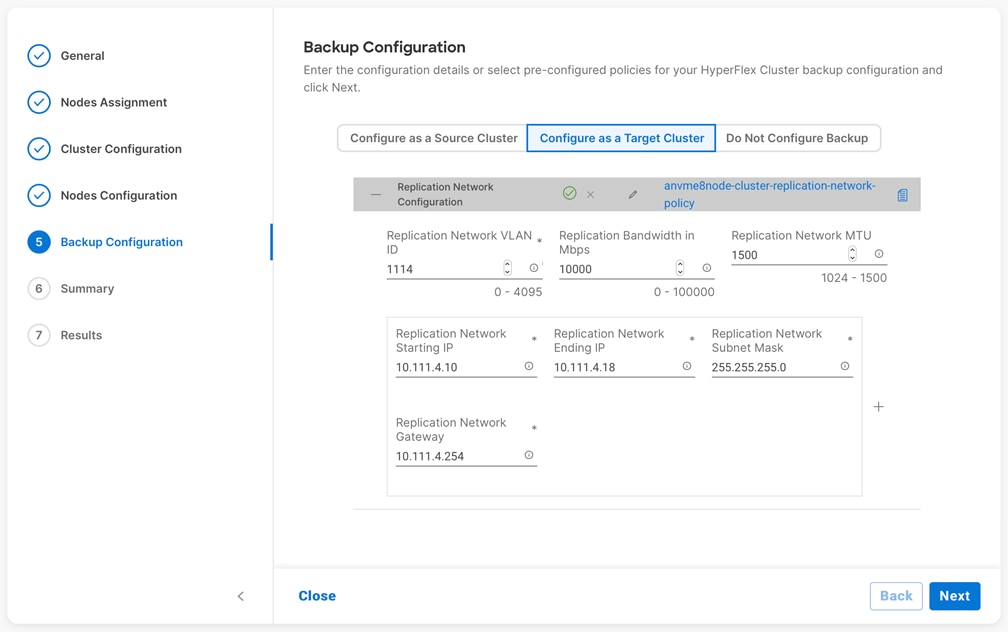Adjust VLAN ID using the stepper arrows

tap(507, 268)
